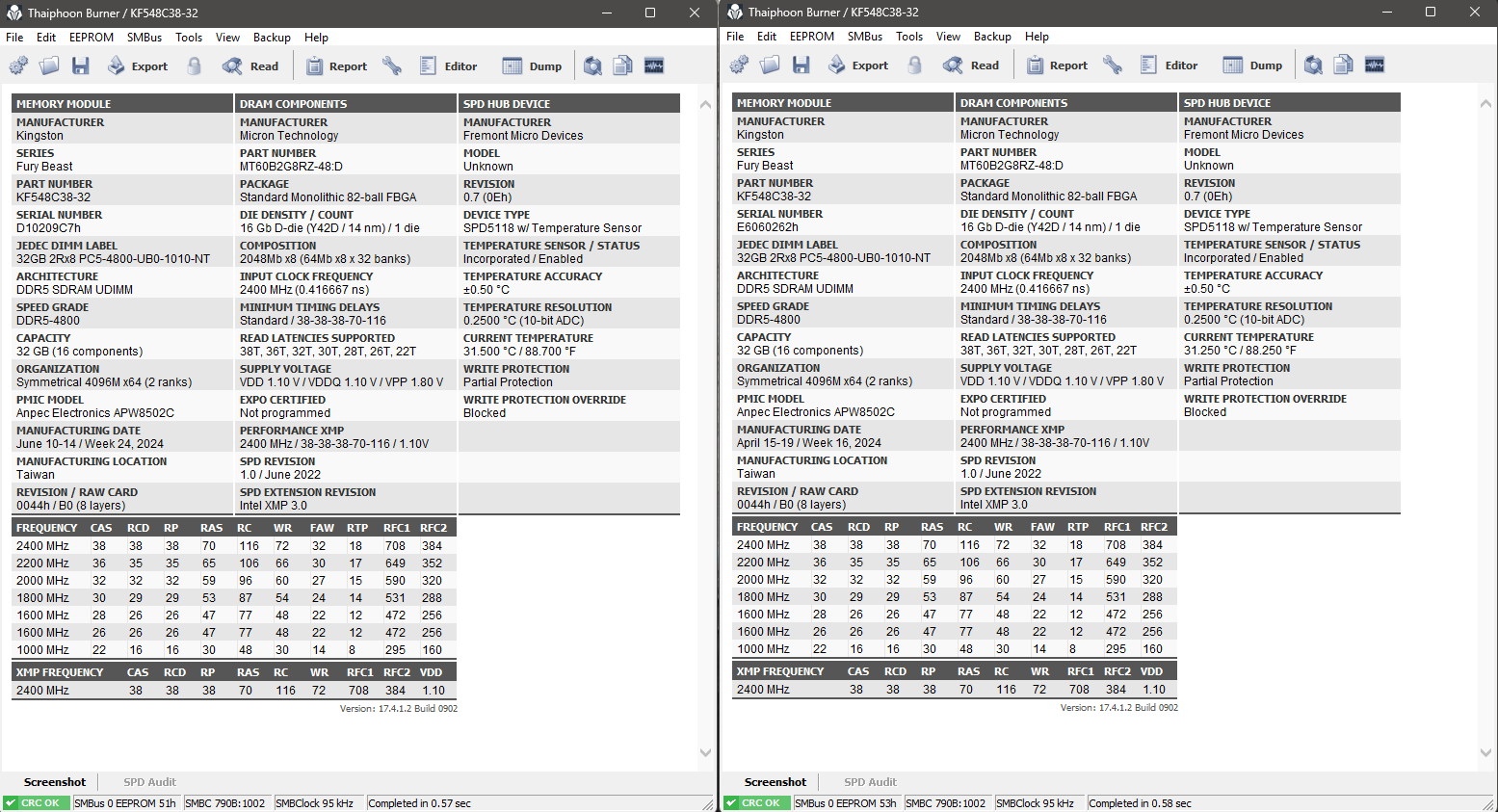The width and height of the screenshot is (1498, 812).
Task: Click 'June 10-14 / Week 24, 2024' date
Action: (90, 444)
